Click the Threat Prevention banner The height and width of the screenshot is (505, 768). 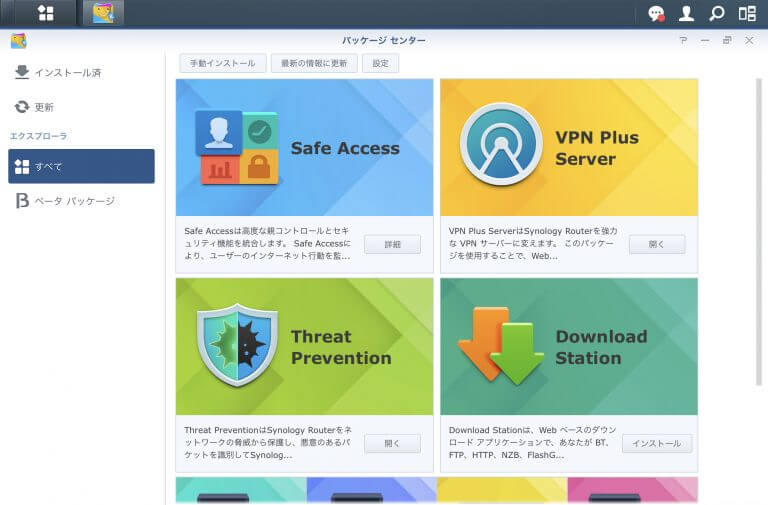tap(305, 347)
